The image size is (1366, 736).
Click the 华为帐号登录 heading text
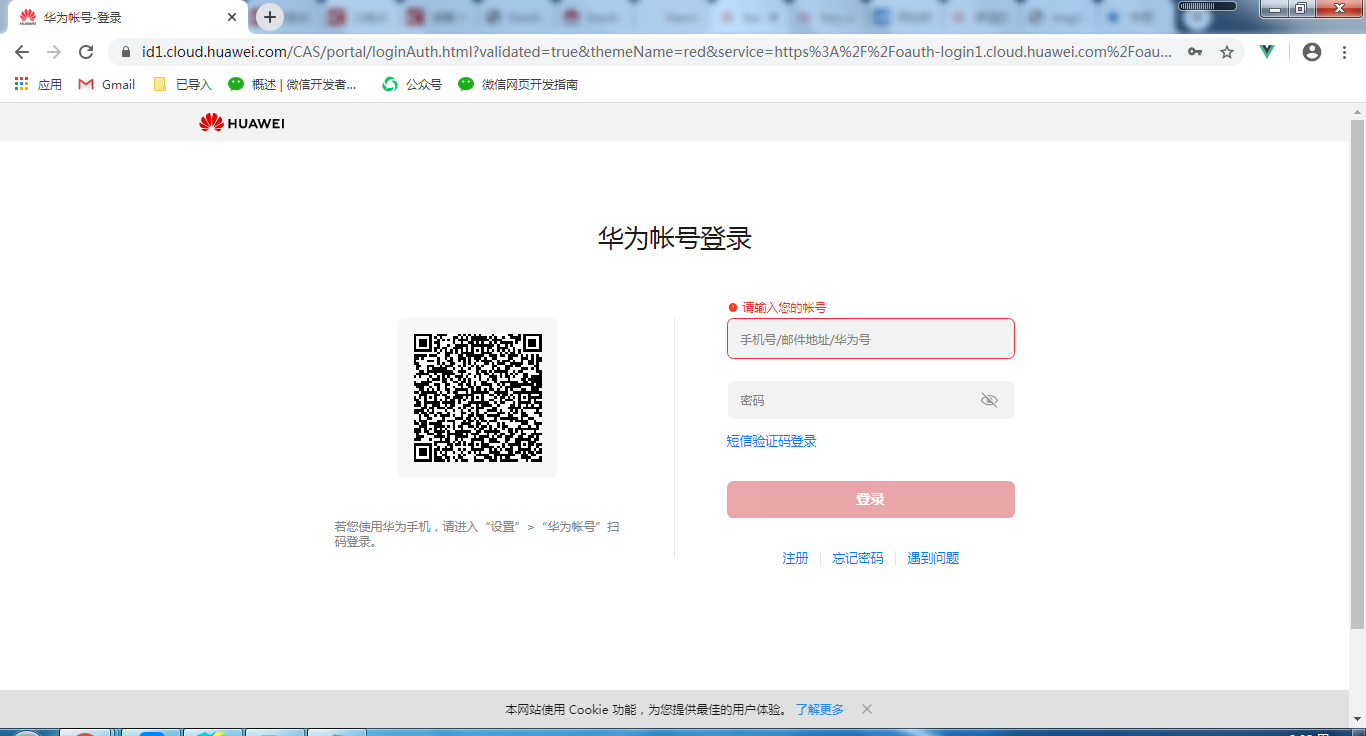pyautogui.click(x=675, y=238)
